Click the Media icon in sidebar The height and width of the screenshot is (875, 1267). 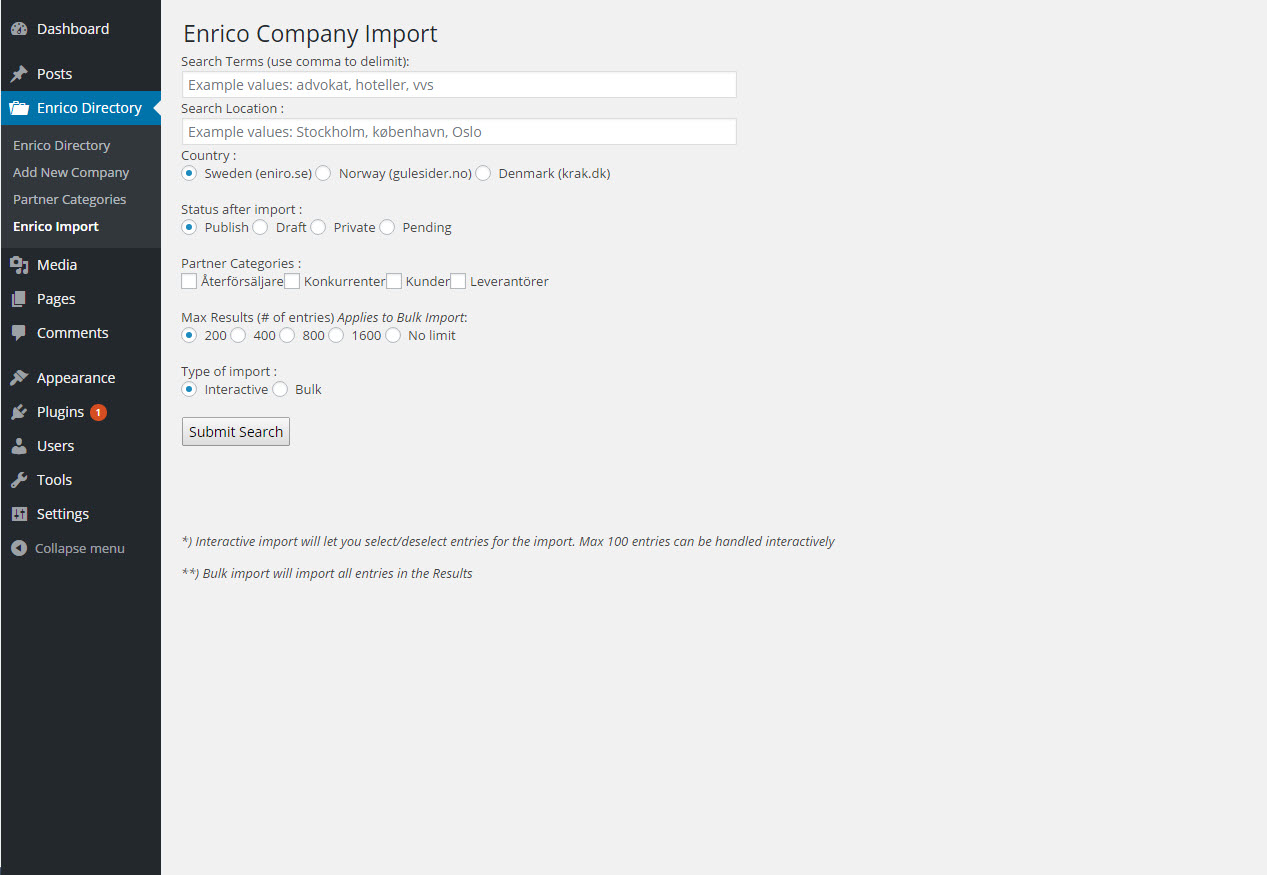tap(19, 265)
